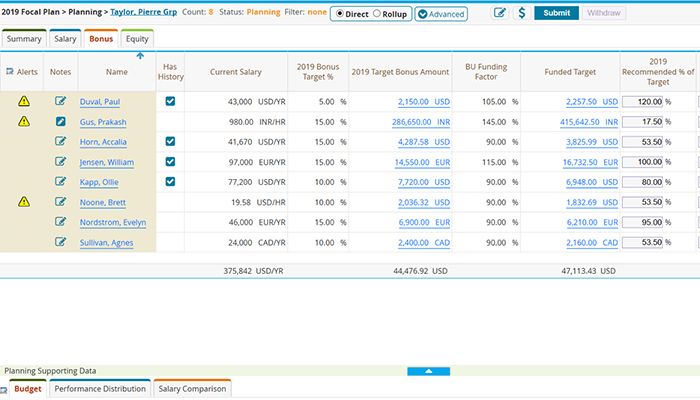Screen dimensions: 700x400
Task: Click recommended % field for Nordstrom, Evelyn
Action: click(642, 221)
